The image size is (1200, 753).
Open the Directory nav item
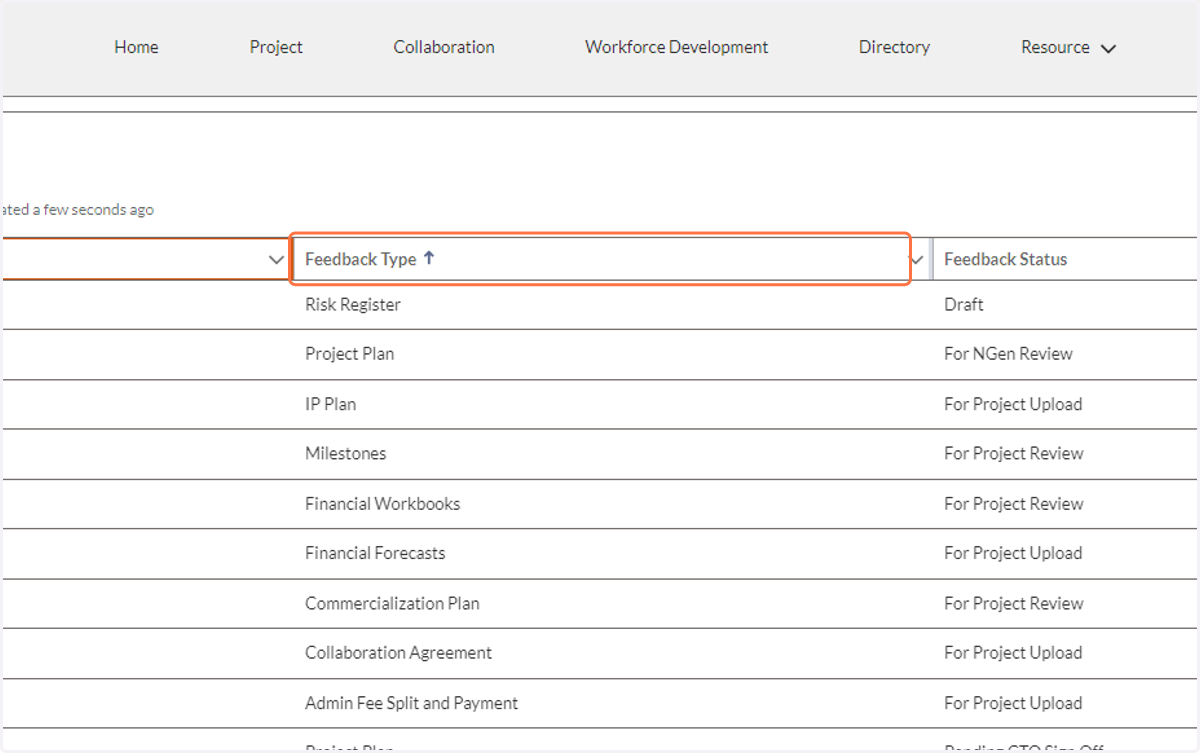[x=894, y=47]
